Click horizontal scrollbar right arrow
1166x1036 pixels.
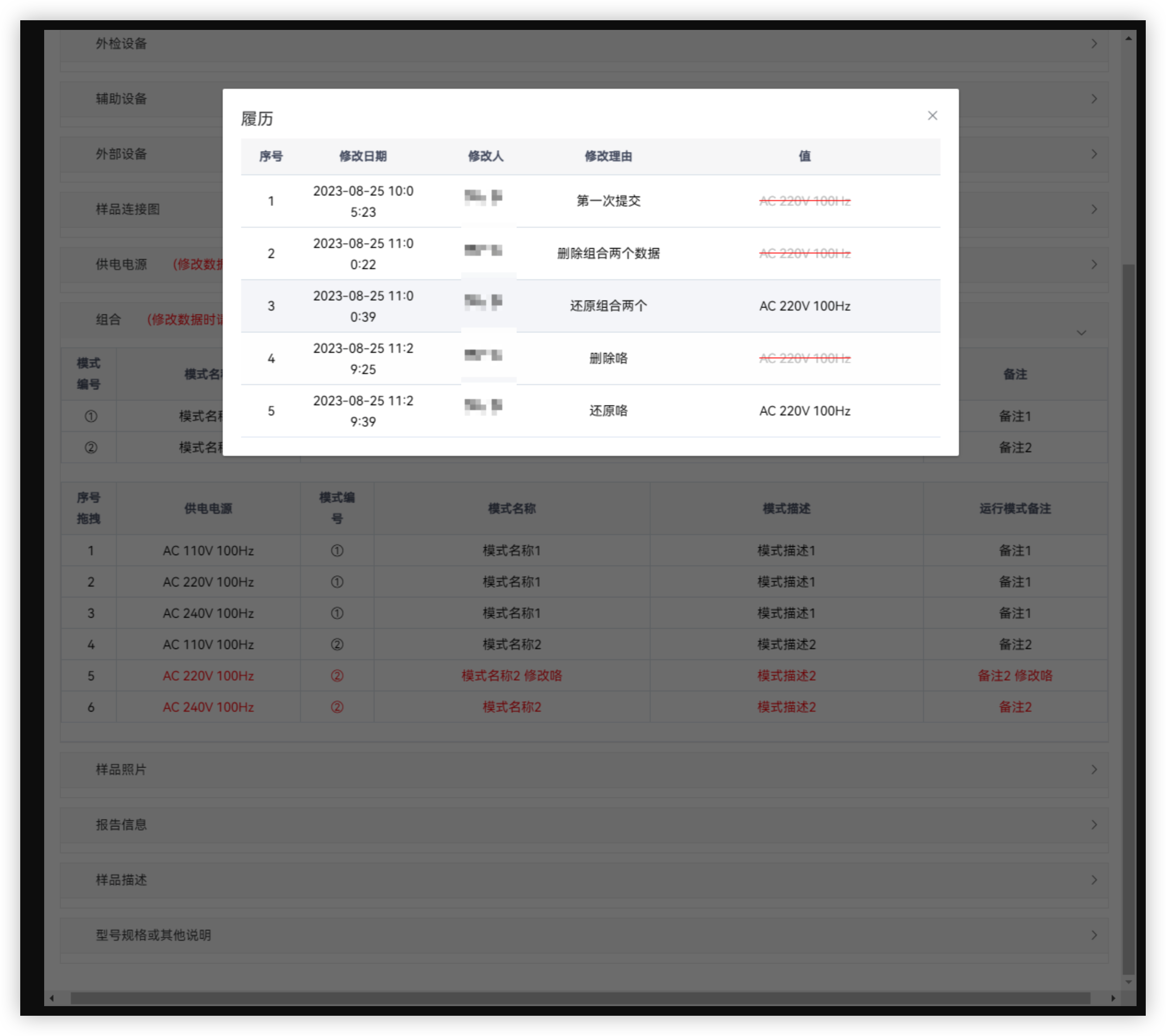click(x=1113, y=998)
